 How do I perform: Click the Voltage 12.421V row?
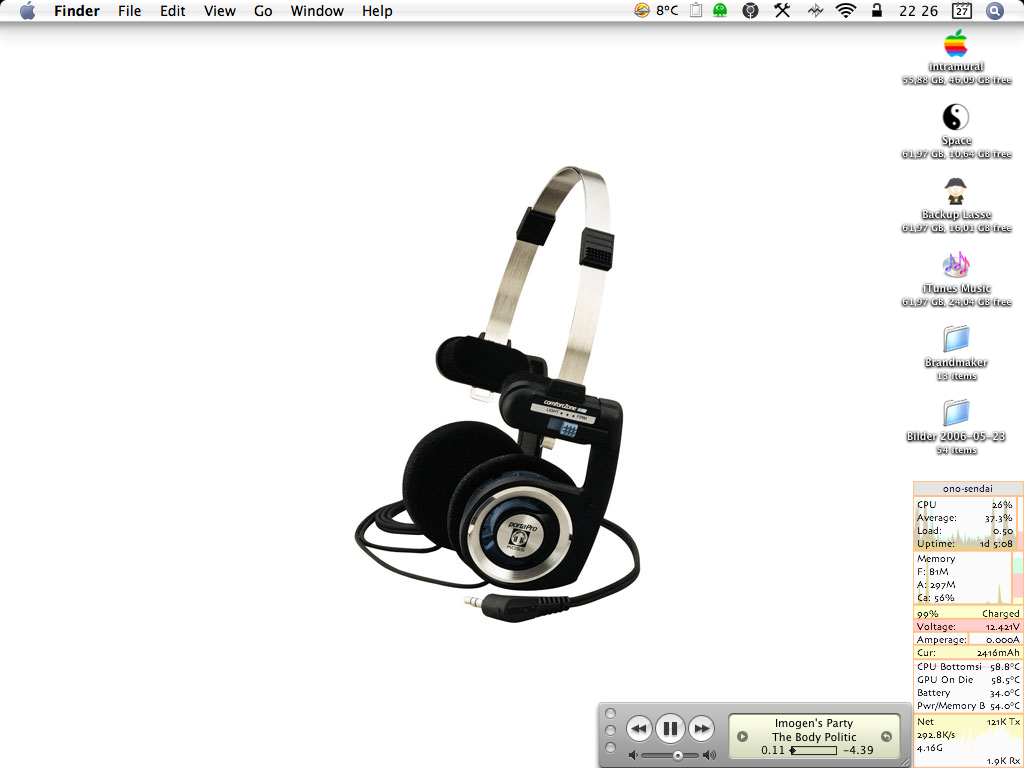coord(968,627)
